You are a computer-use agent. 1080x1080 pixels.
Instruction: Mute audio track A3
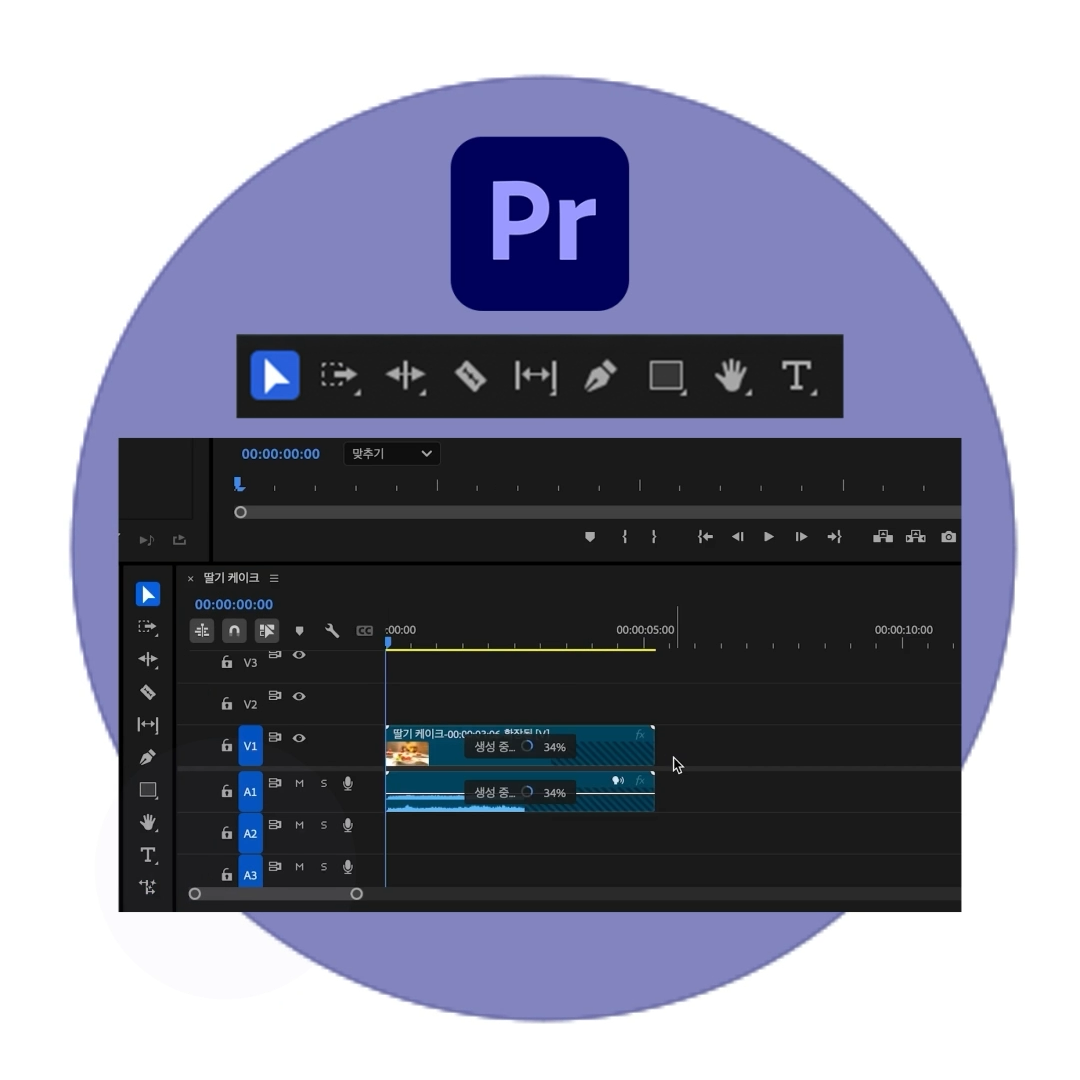[299, 866]
